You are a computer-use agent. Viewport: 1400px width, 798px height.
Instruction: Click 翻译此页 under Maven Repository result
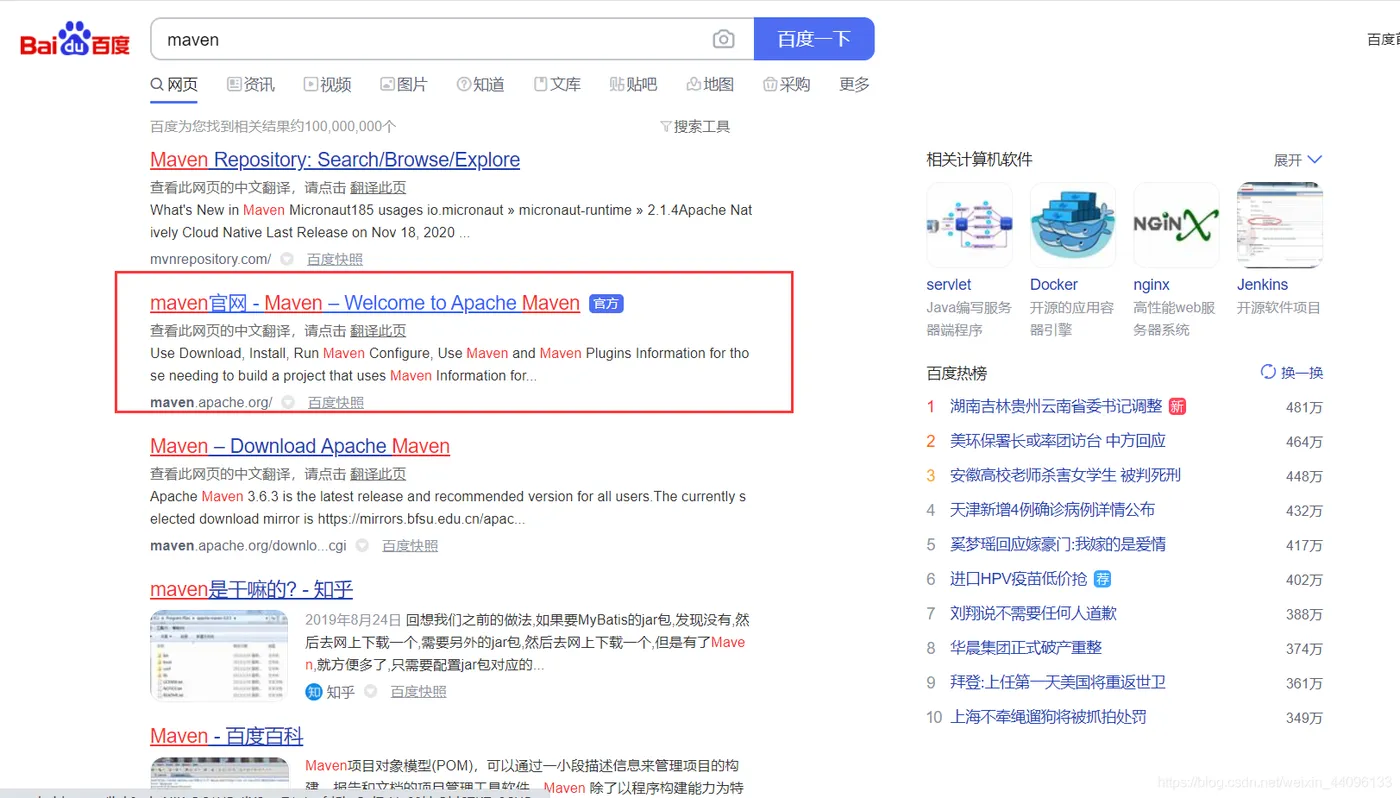378,187
